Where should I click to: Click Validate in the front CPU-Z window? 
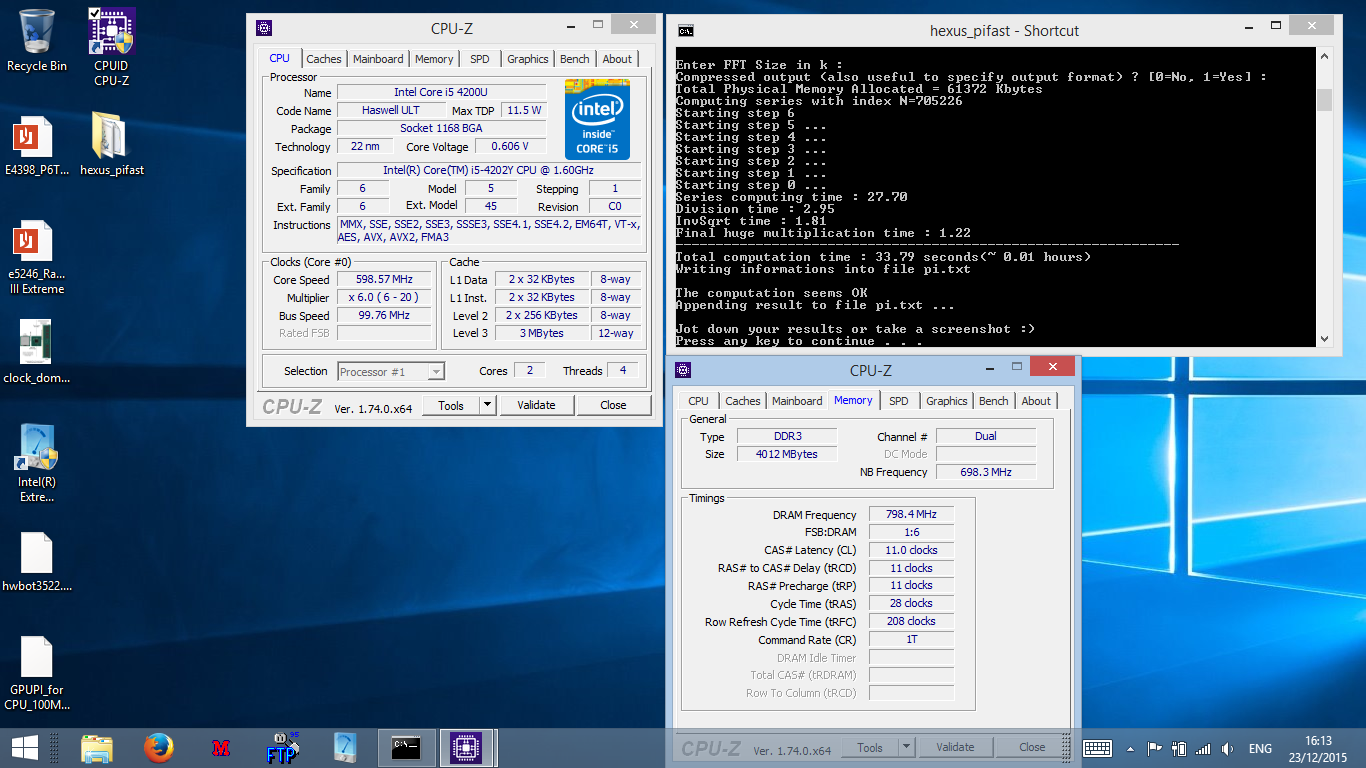click(536, 405)
